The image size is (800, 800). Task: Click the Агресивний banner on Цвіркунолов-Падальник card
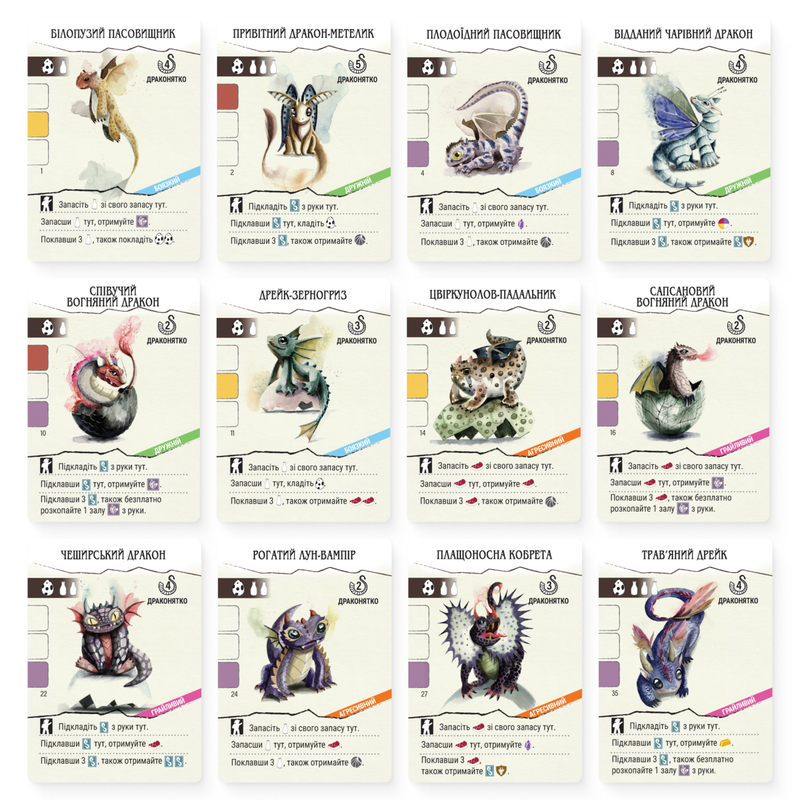pos(548,443)
